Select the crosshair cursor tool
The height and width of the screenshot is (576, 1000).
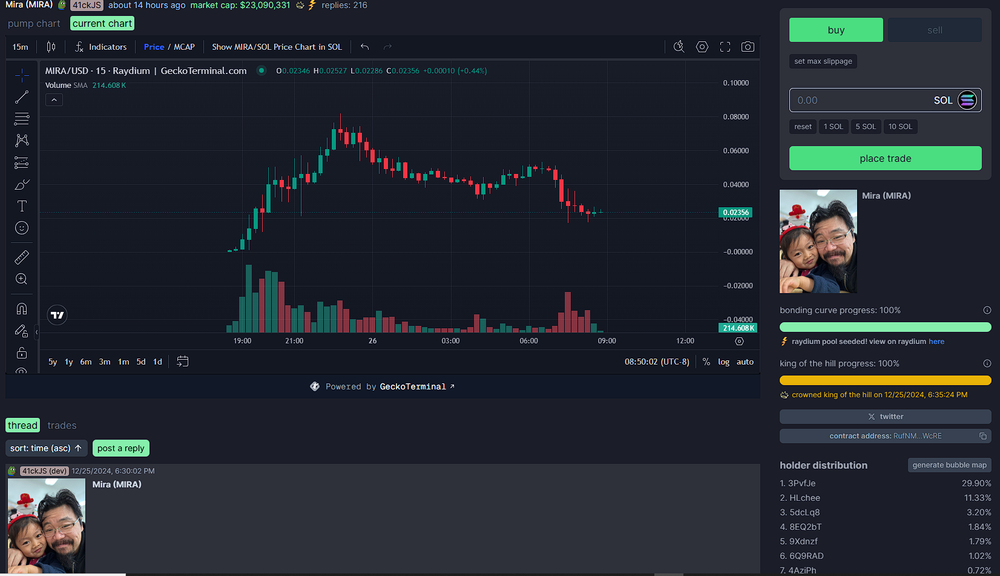tap(22, 76)
